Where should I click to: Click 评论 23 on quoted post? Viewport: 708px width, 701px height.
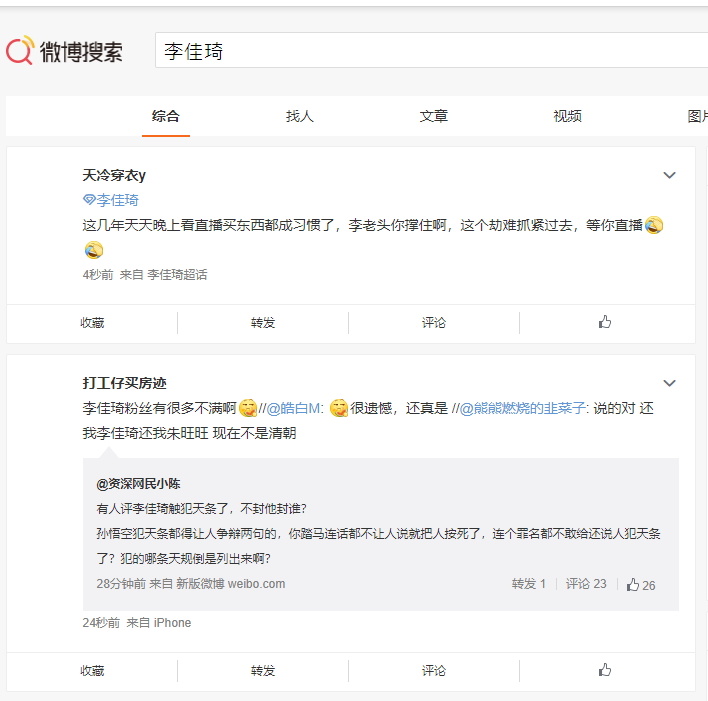(586, 584)
